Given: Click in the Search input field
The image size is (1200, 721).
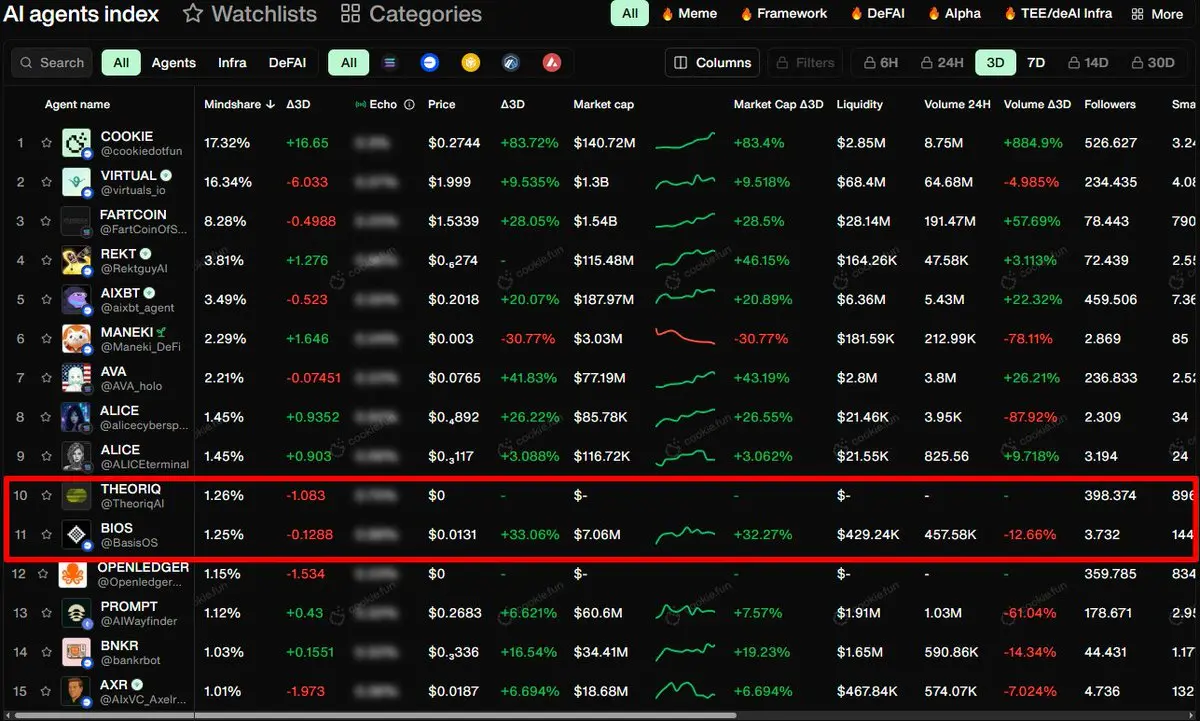Looking at the screenshot, I should (x=52, y=63).
